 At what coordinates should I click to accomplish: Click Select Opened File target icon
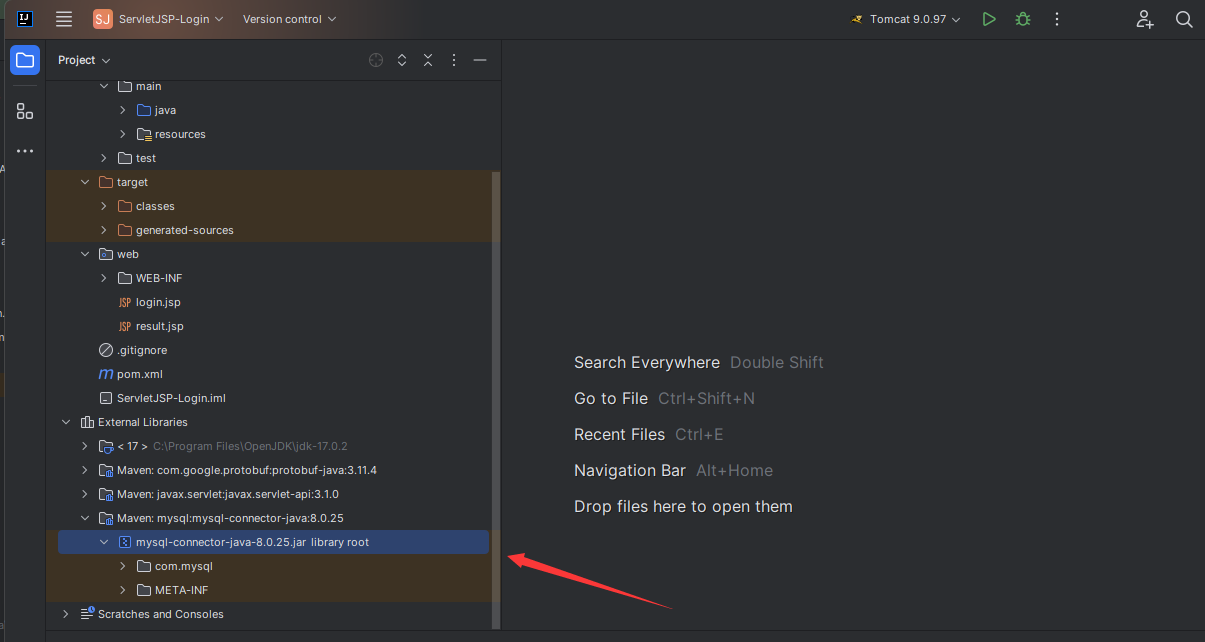pos(376,60)
